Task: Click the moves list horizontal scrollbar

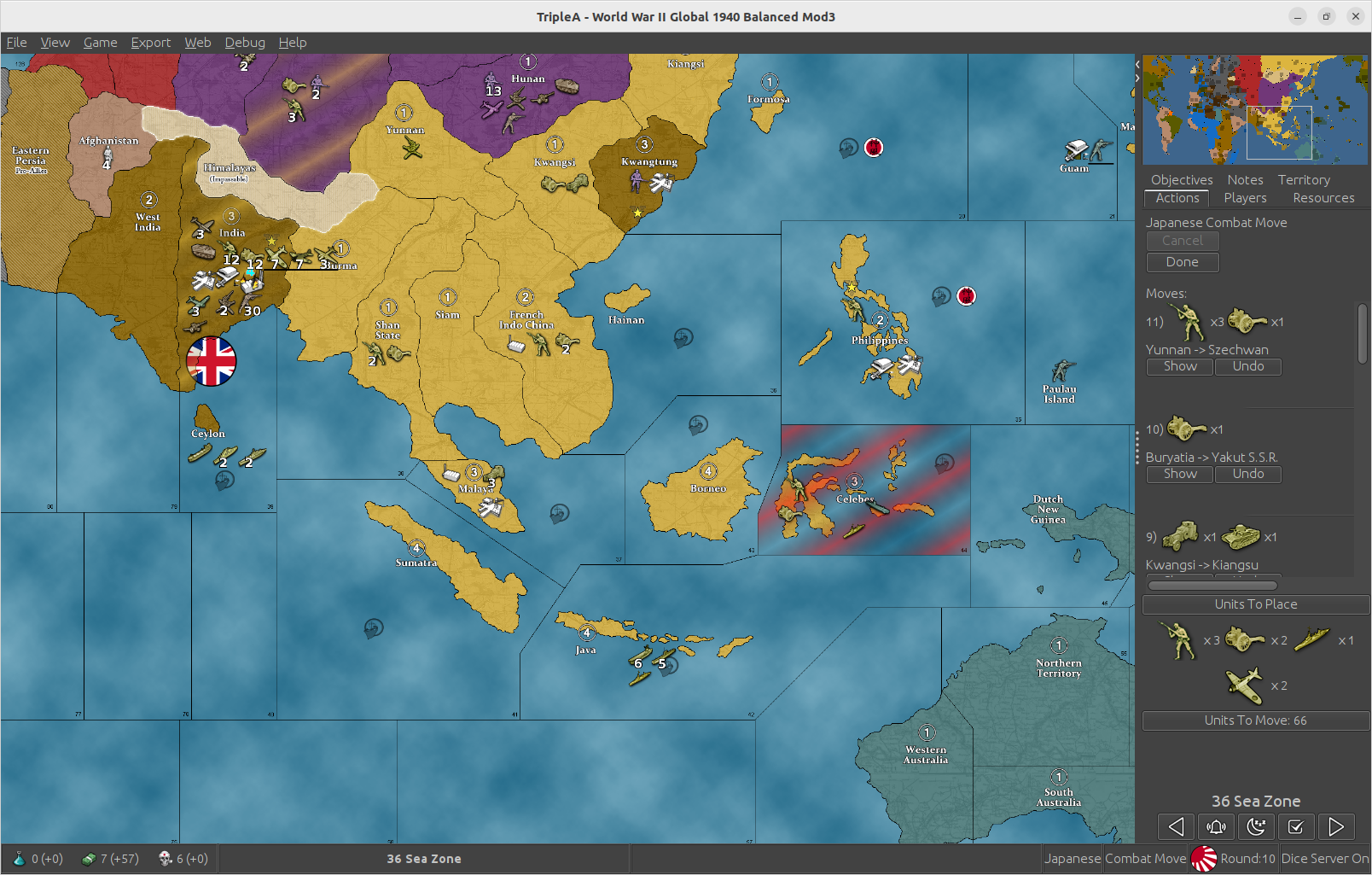Action: 1212,586
